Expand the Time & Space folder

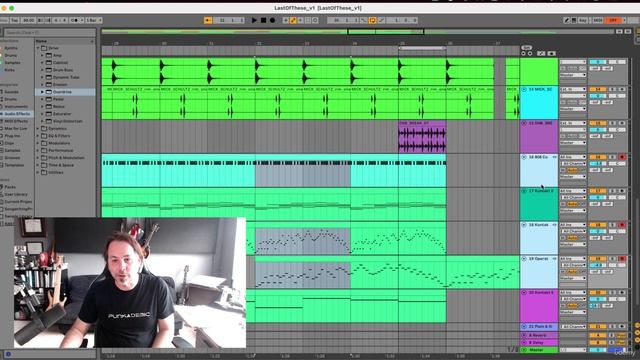click(38, 165)
